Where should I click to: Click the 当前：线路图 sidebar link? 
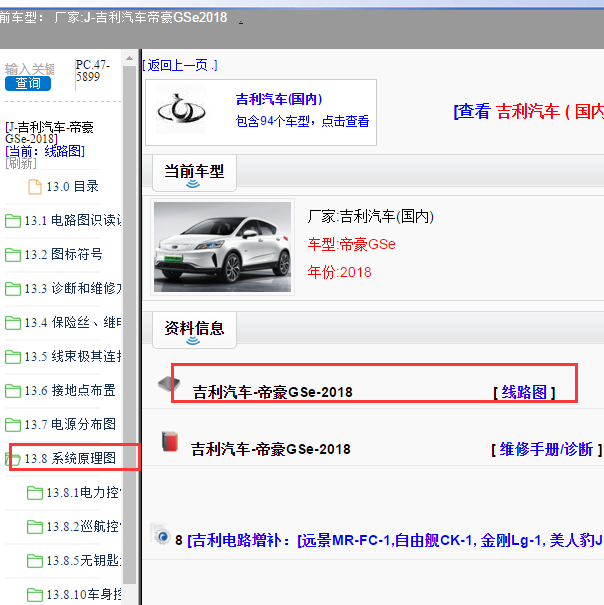(x=45, y=151)
